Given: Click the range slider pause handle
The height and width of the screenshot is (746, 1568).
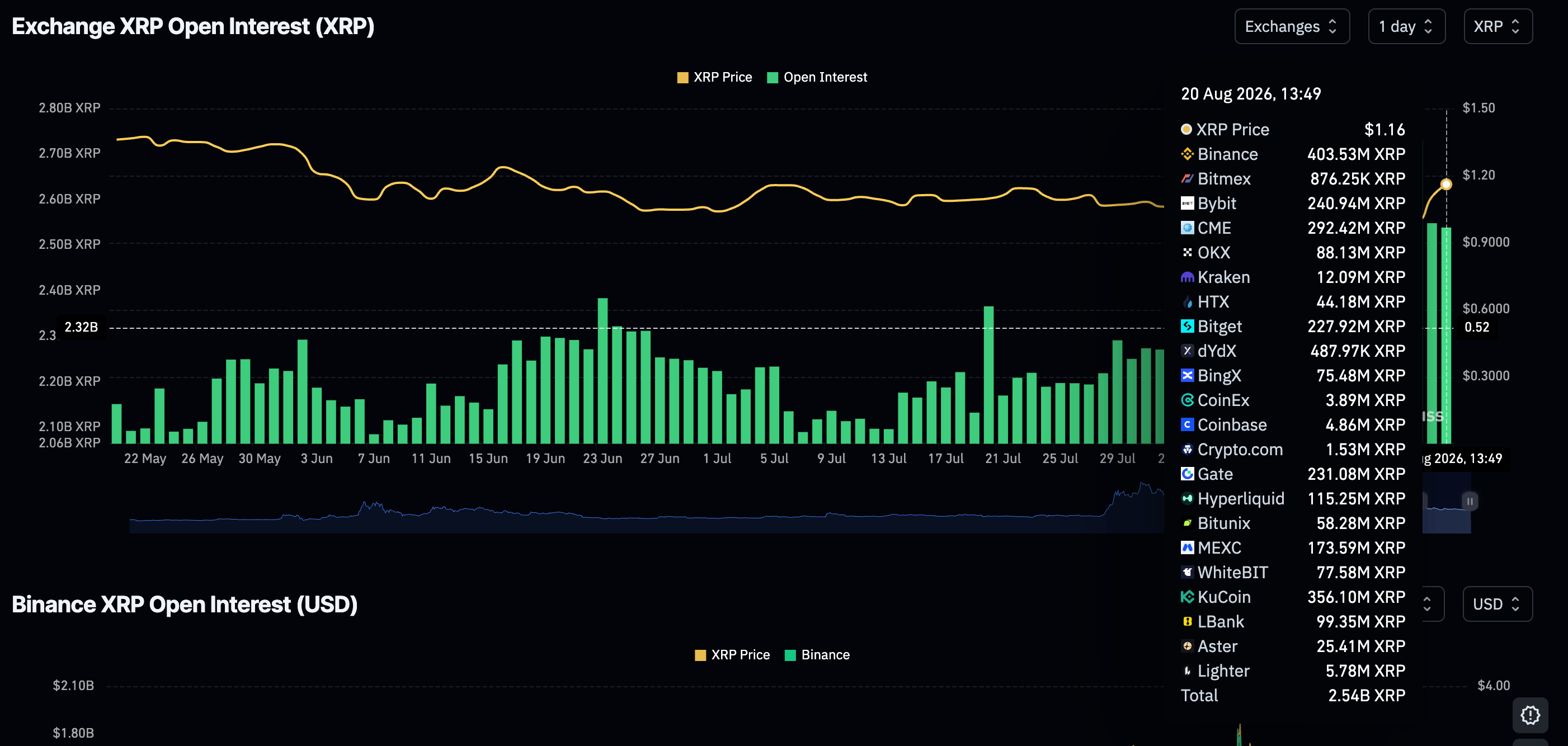Looking at the screenshot, I should pos(1470,502).
